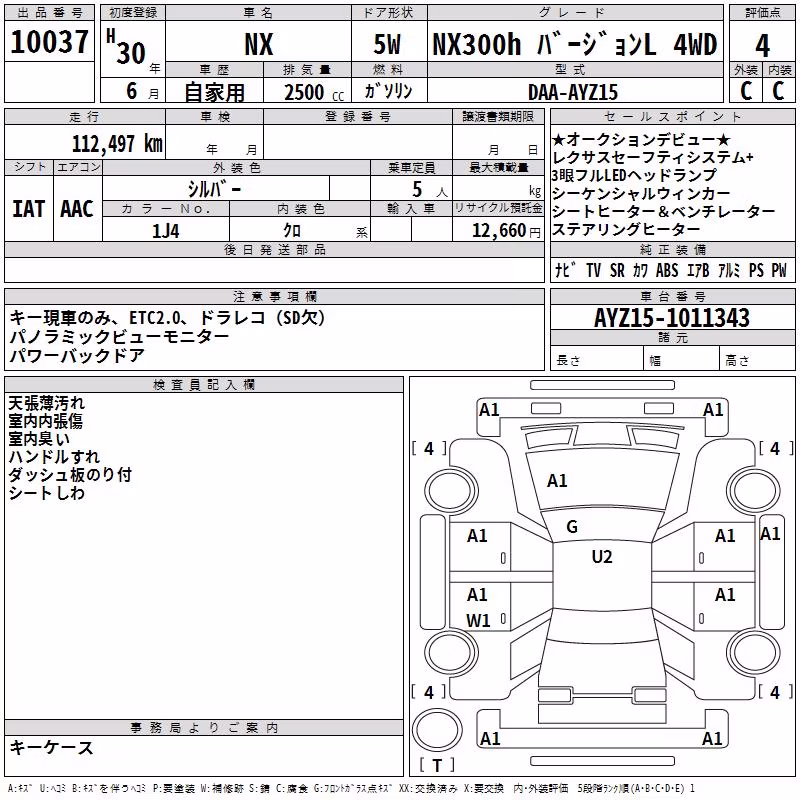Screen dimensions: 800x800
Task: Select model code DAA-AYZ15
Action: [x=573, y=92]
